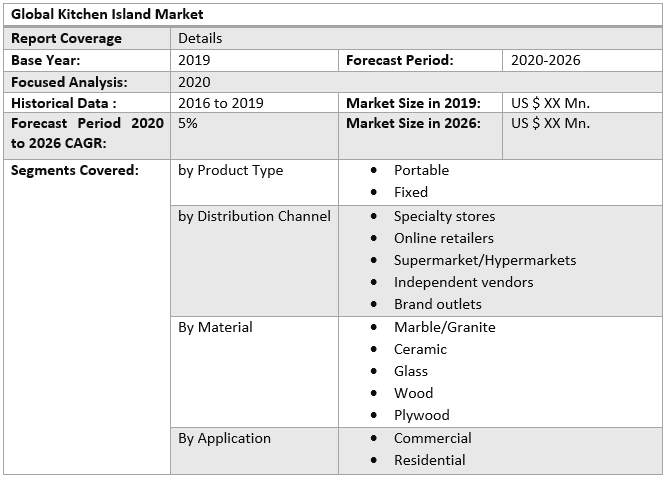Click the 'By Application' segment cell
The width and height of the screenshot is (668, 480).
[x=224, y=438]
